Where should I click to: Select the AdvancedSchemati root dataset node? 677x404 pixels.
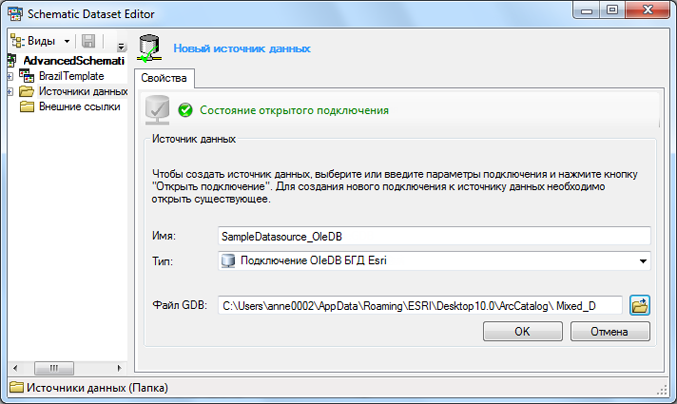pyautogui.click(x=74, y=61)
